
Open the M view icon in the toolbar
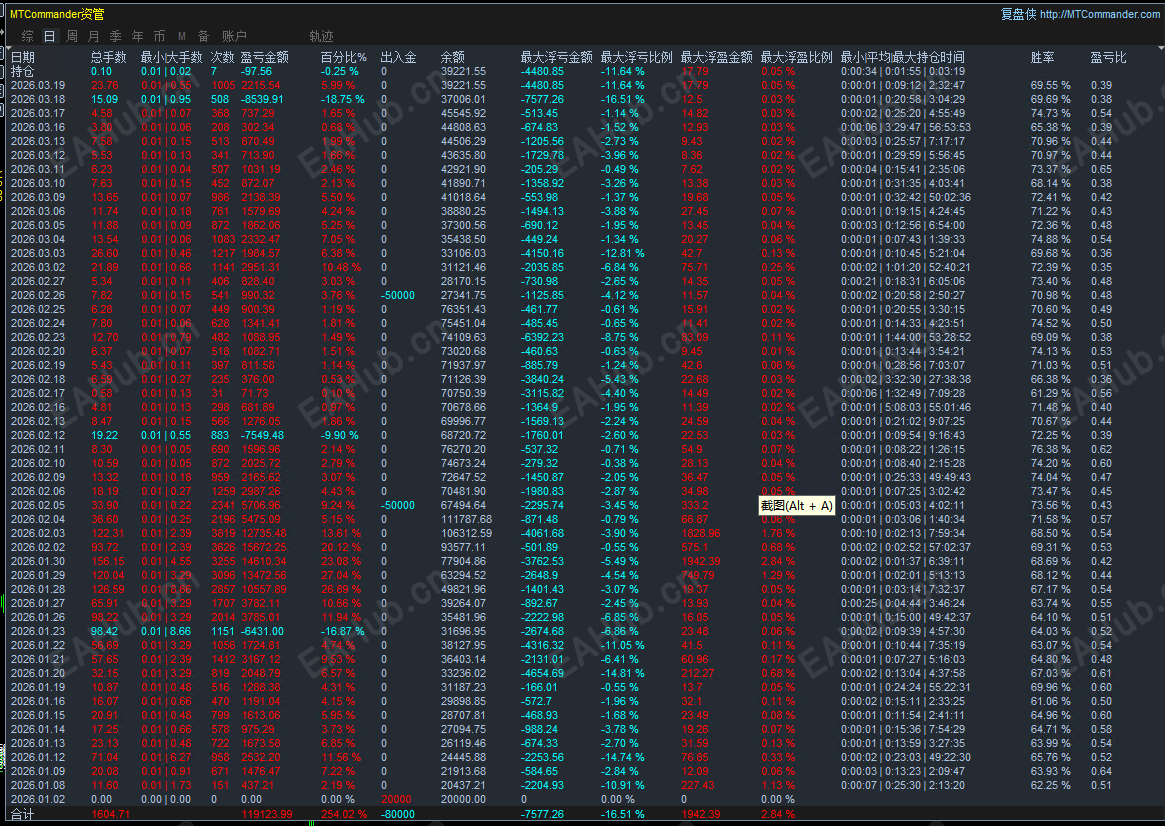(x=181, y=36)
